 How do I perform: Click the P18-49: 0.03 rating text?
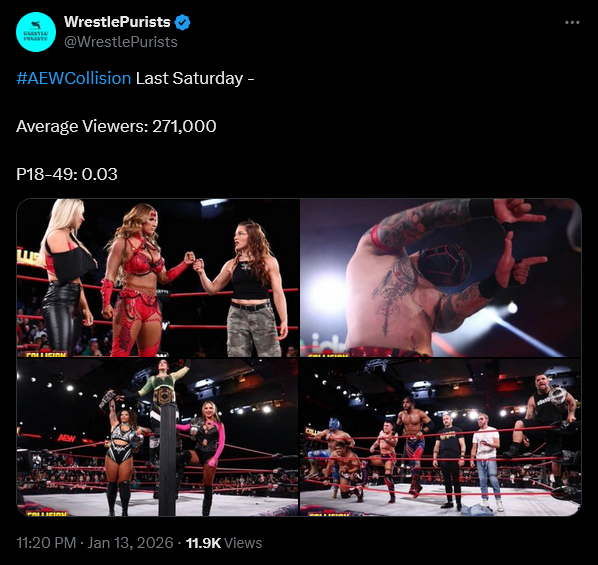[67, 174]
